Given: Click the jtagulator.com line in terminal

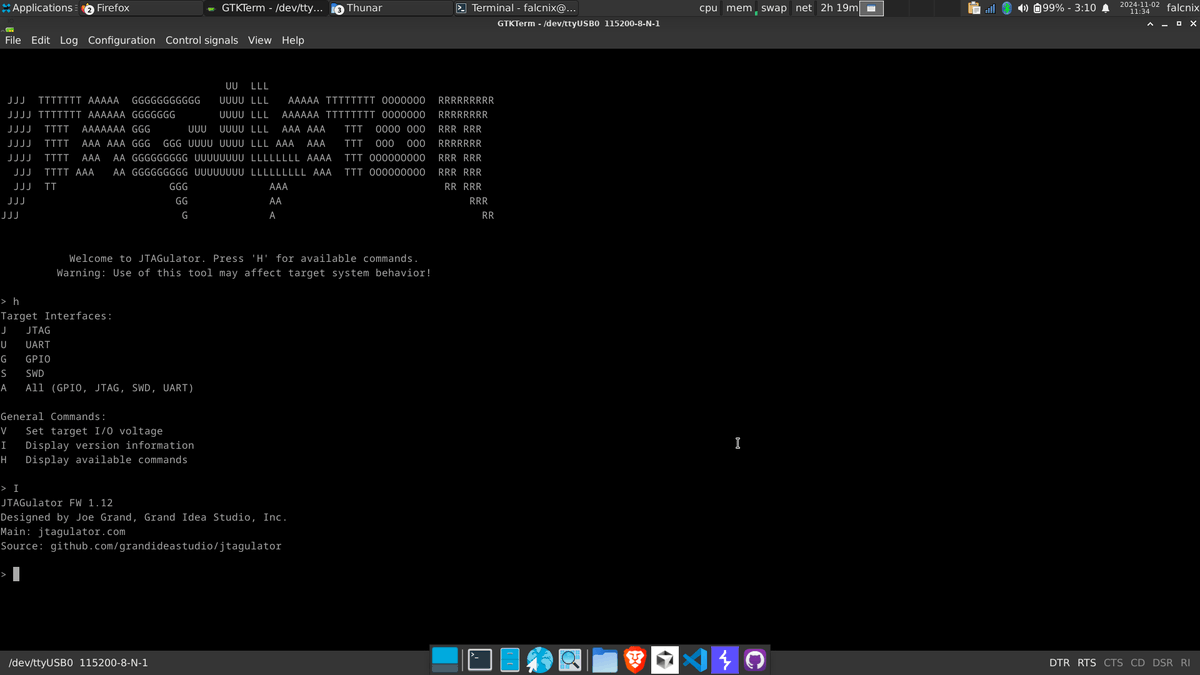Looking at the screenshot, I should point(63,532).
